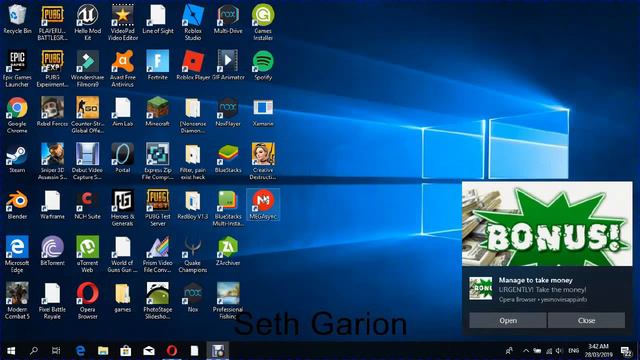Image resolution: width=640 pixels, height=360 pixels.
Task: Open GIF Animator shortcut
Action: pyautogui.click(x=228, y=65)
